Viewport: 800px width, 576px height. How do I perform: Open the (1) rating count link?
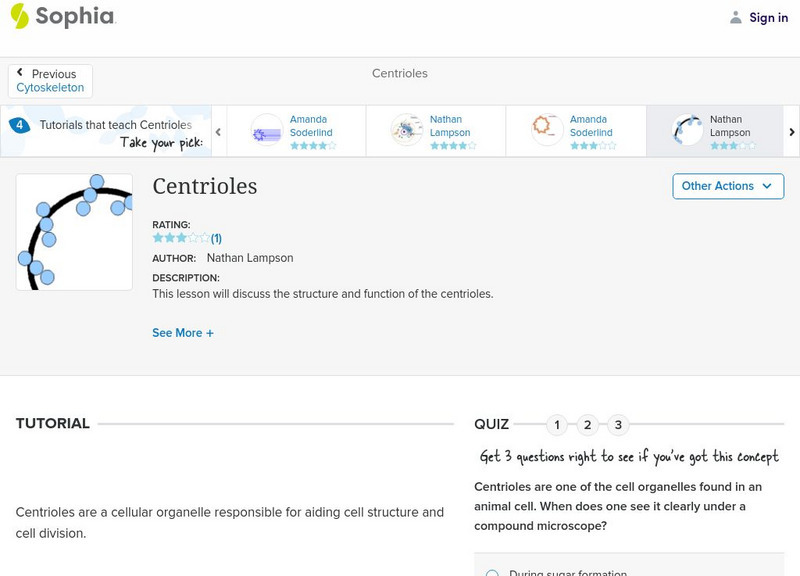tap(216, 238)
